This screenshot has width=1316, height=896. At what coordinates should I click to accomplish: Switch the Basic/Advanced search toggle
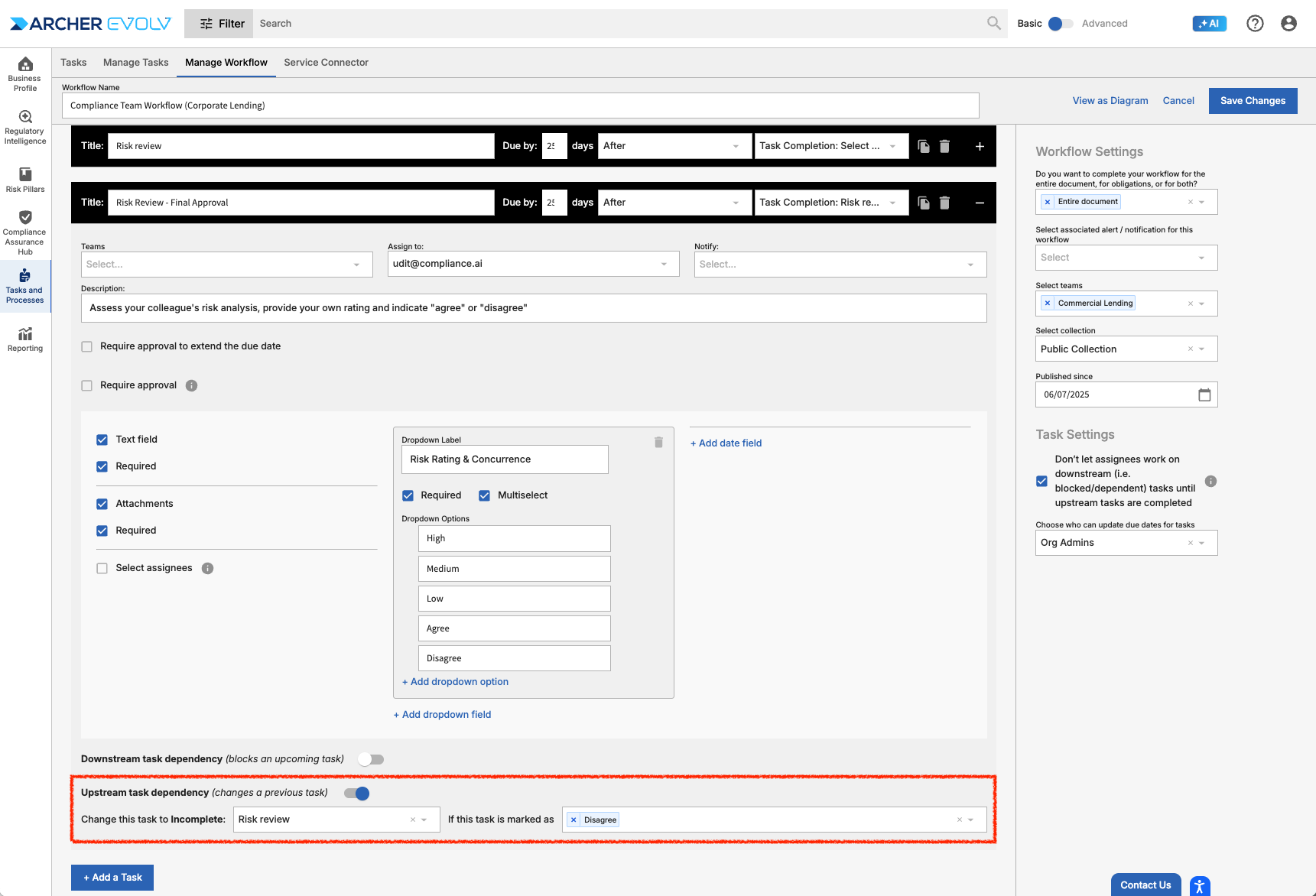pos(1059,24)
